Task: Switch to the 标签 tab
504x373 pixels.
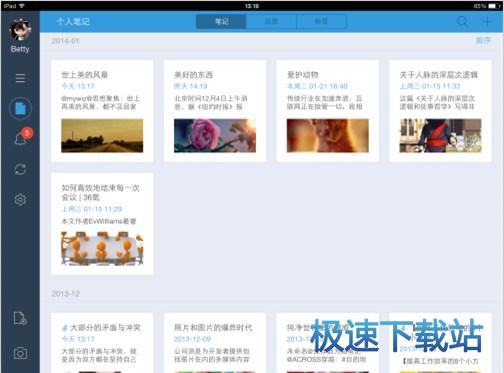Action: pyautogui.click(x=321, y=22)
